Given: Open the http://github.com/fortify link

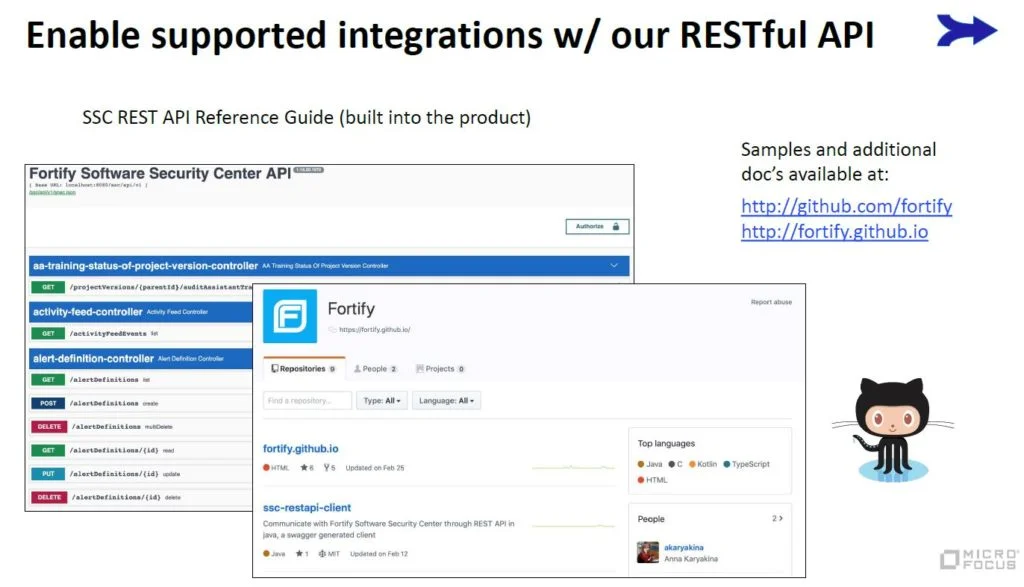Looking at the screenshot, I should [x=846, y=207].
